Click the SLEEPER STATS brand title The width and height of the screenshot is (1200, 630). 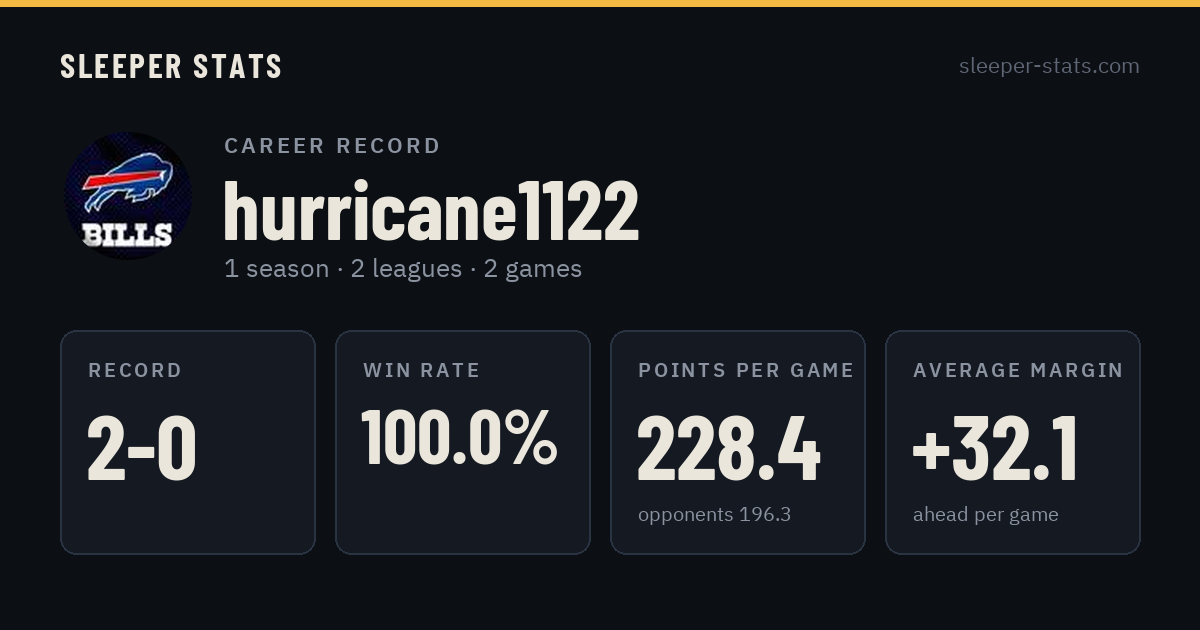click(x=171, y=67)
